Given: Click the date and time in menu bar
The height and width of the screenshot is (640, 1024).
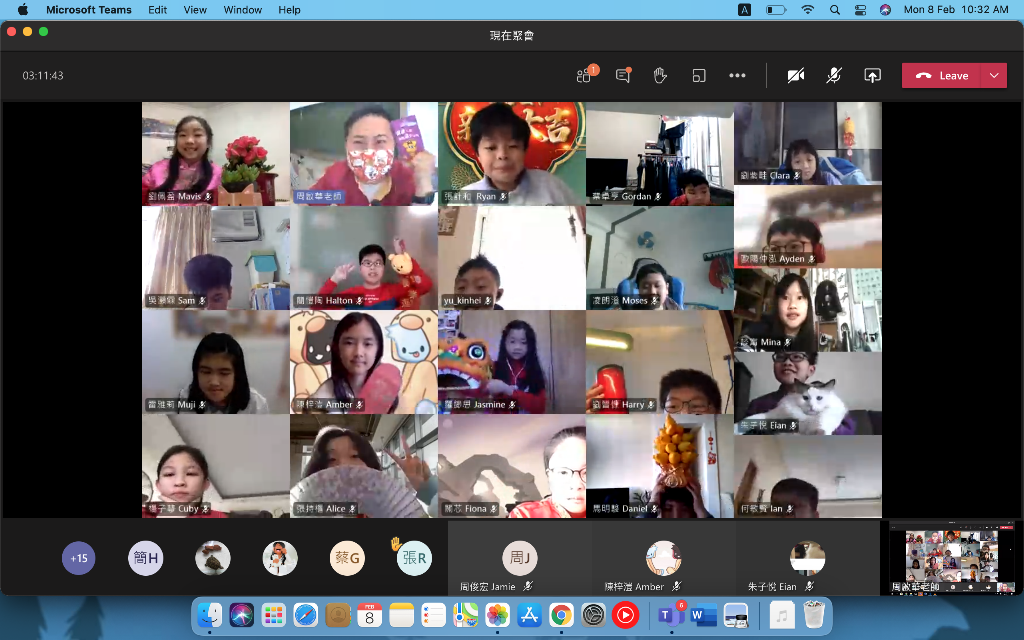Looking at the screenshot, I should pos(956,10).
